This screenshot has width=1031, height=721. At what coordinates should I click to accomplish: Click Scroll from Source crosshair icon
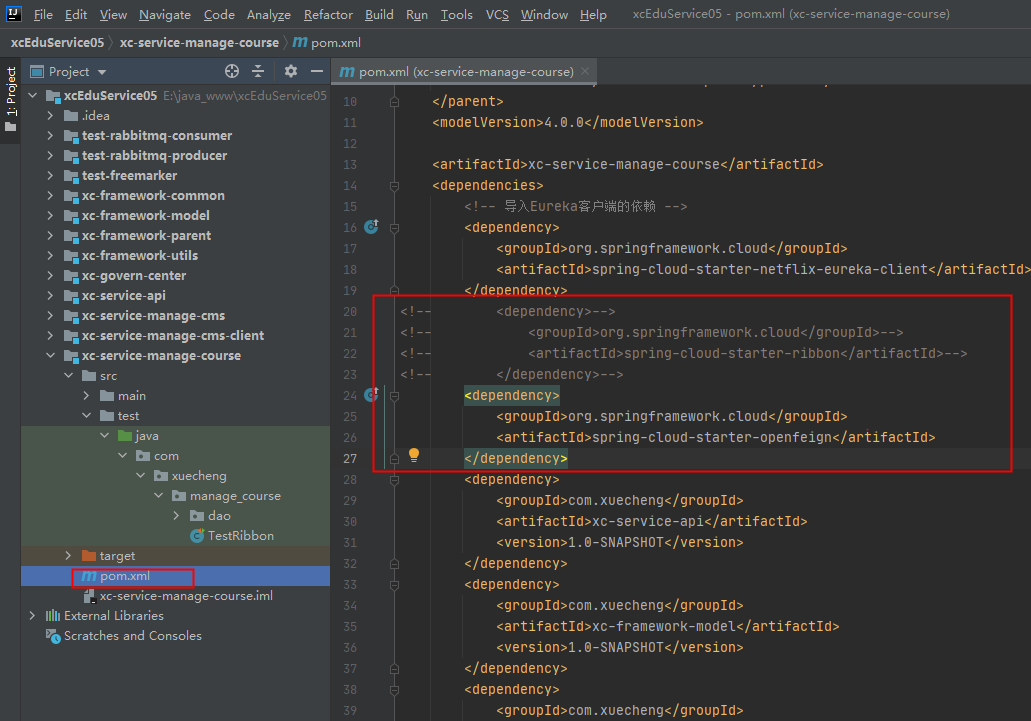tap(232, 71)
